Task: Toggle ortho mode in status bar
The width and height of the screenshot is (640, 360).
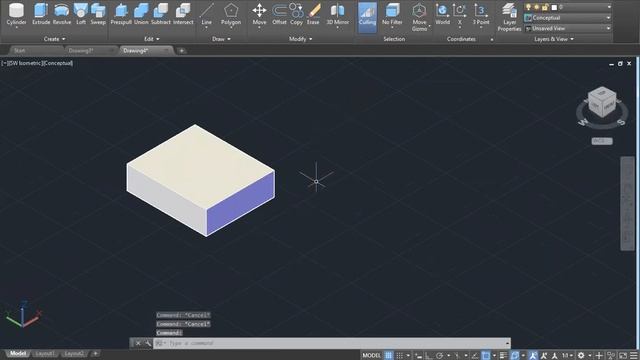Action: [x=429, y=356]
